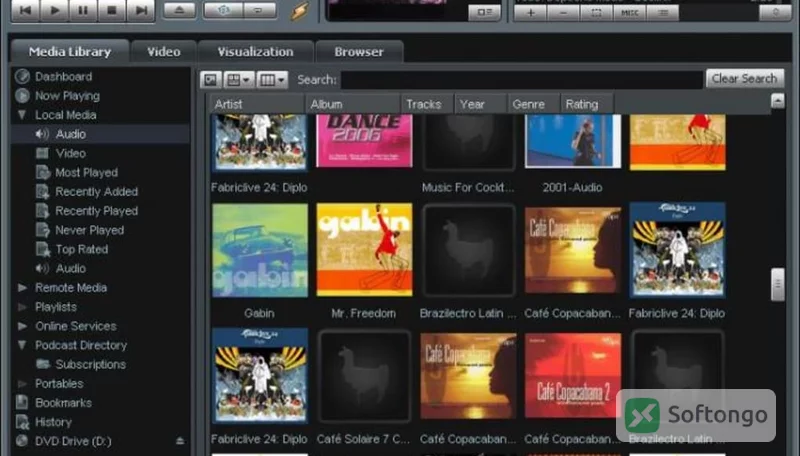The height and width of the screenshot is (456, 800).
Task: Toggle repeat mode
Action: point(259,10)
